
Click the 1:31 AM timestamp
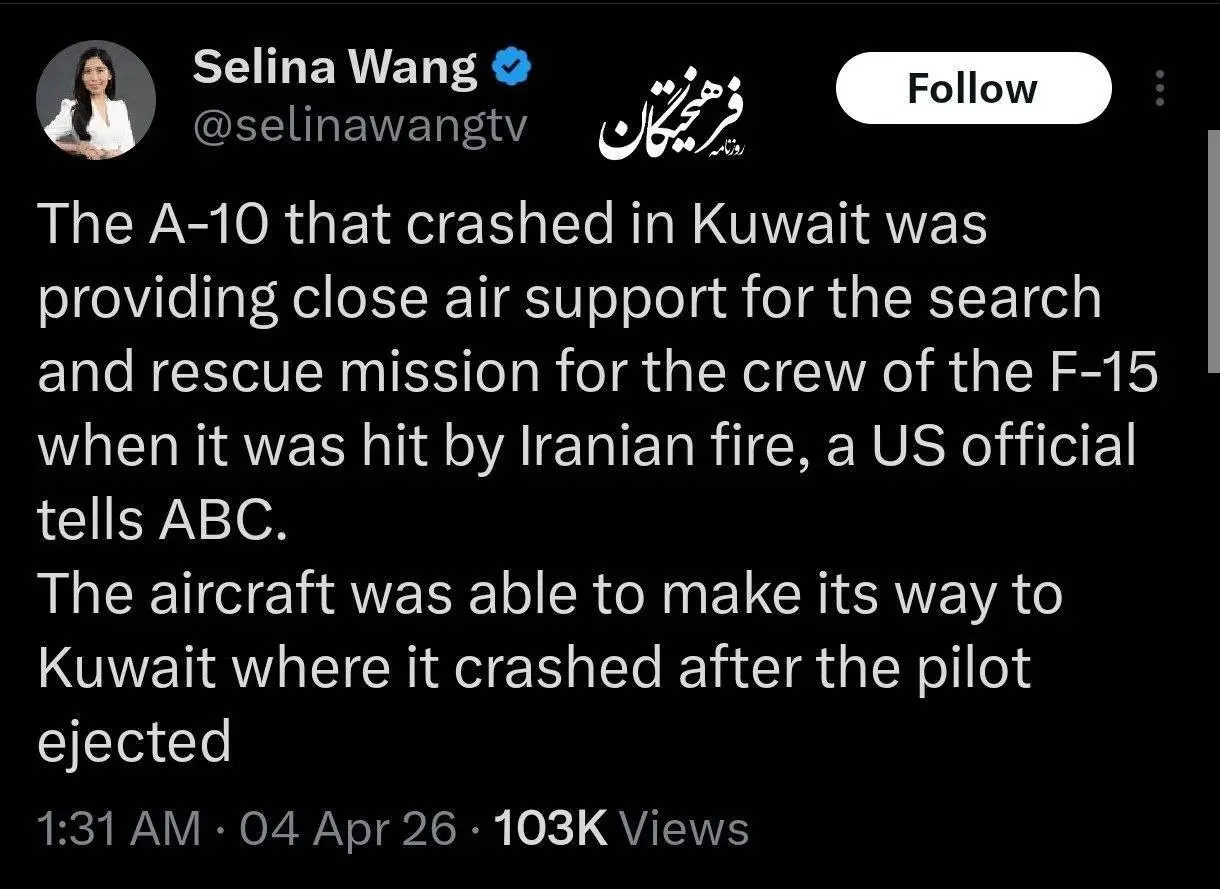110,829
